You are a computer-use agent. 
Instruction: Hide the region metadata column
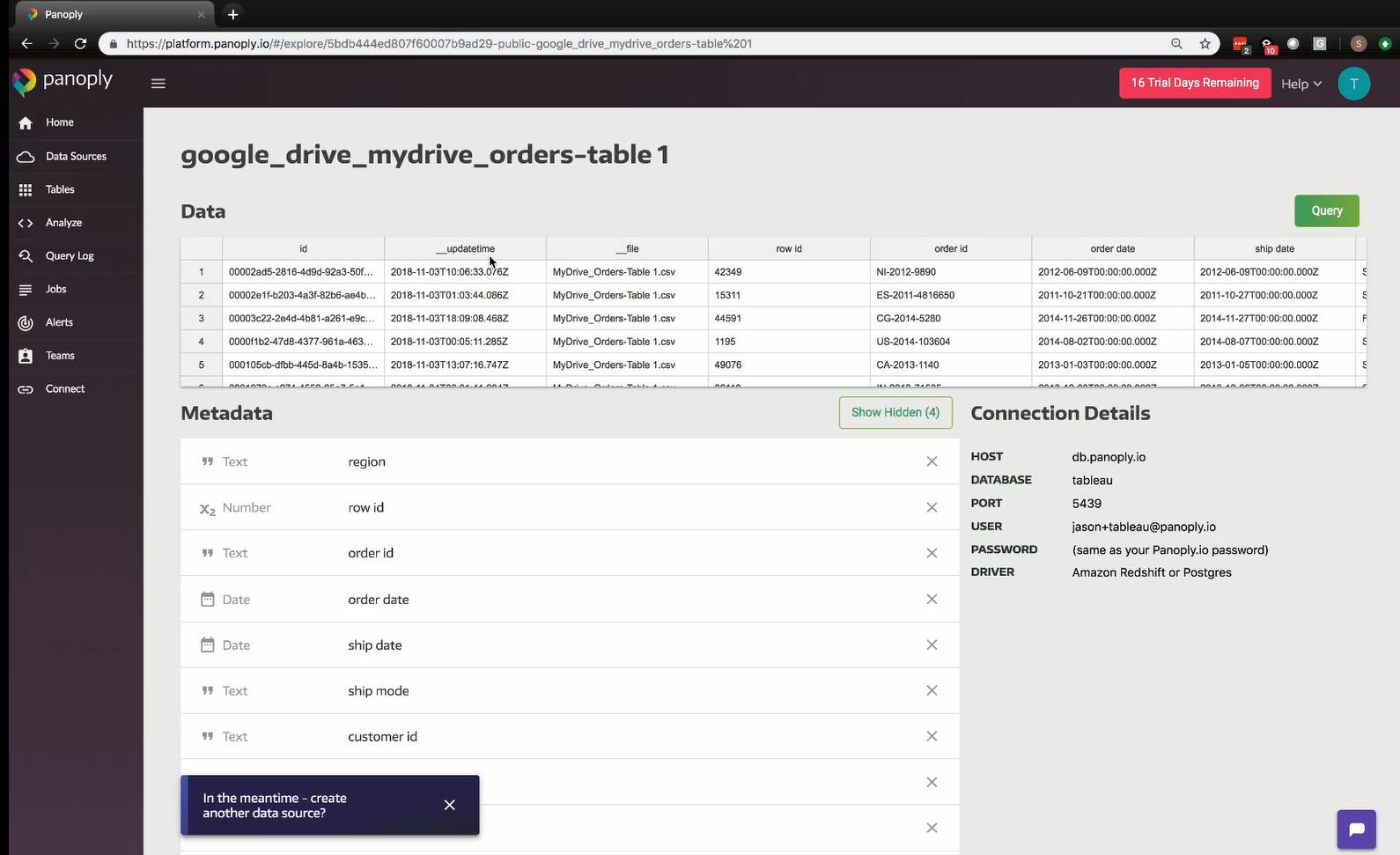(932, 461)
